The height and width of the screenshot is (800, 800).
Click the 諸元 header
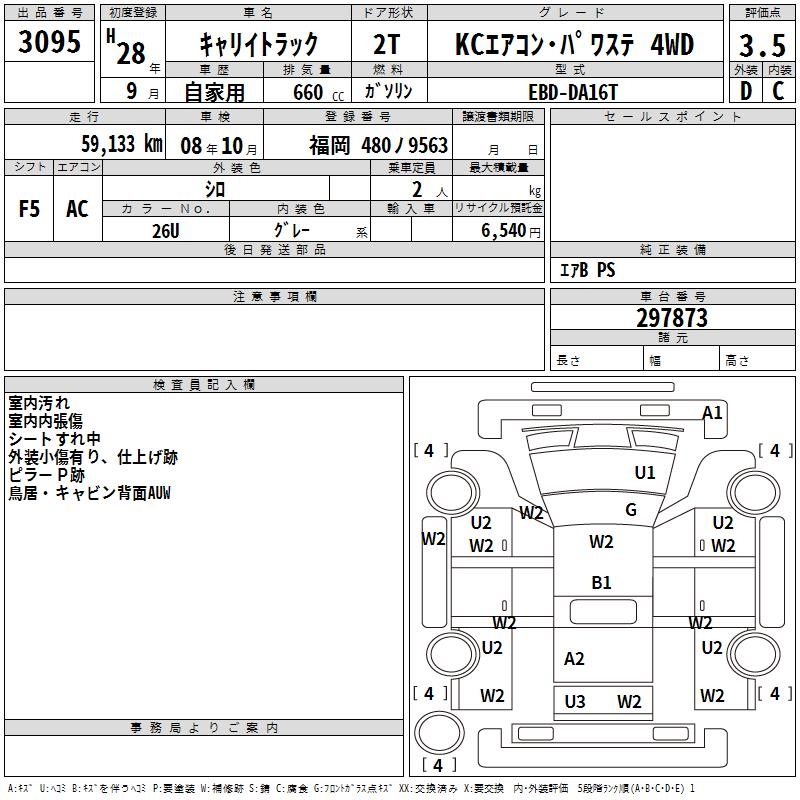[x=672, y=338]
